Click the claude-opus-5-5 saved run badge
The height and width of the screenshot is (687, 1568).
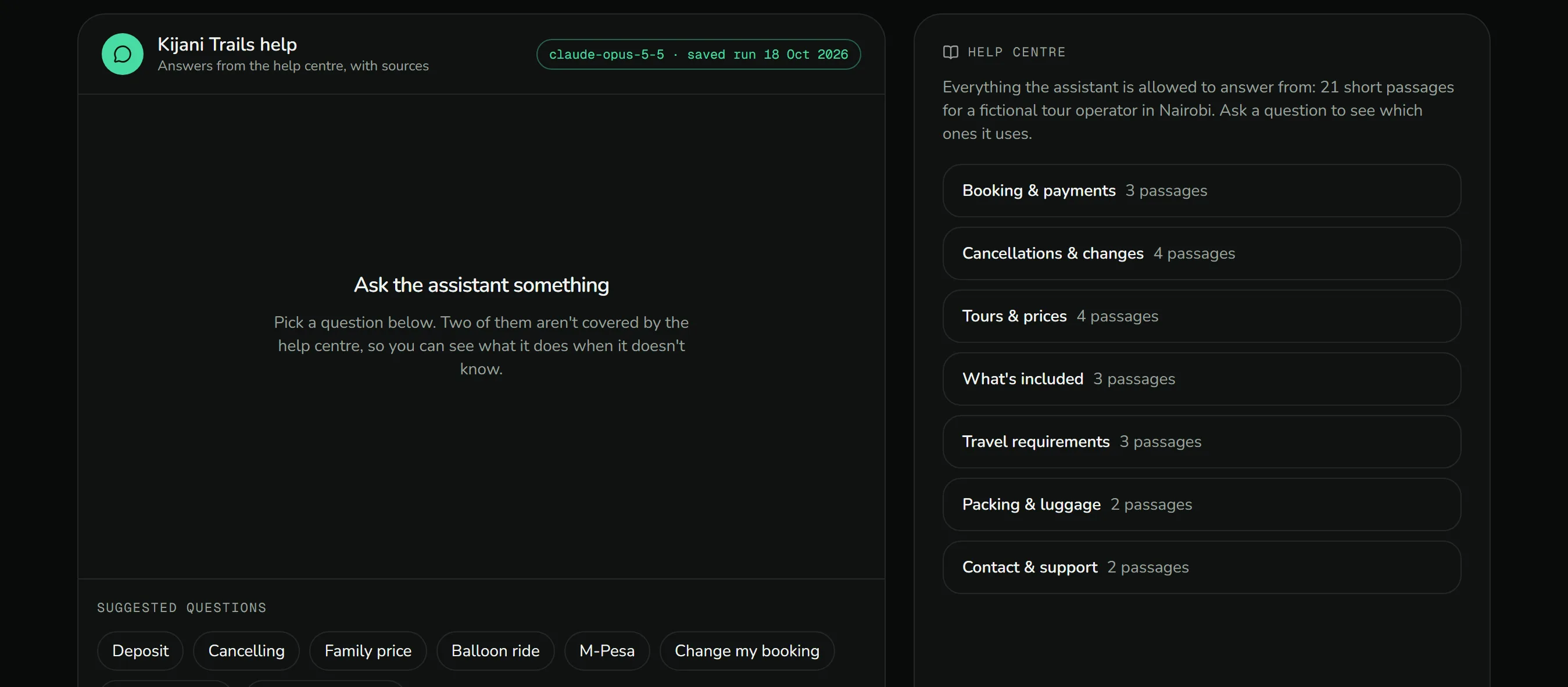pyautogui.click(x=698, y=54)
